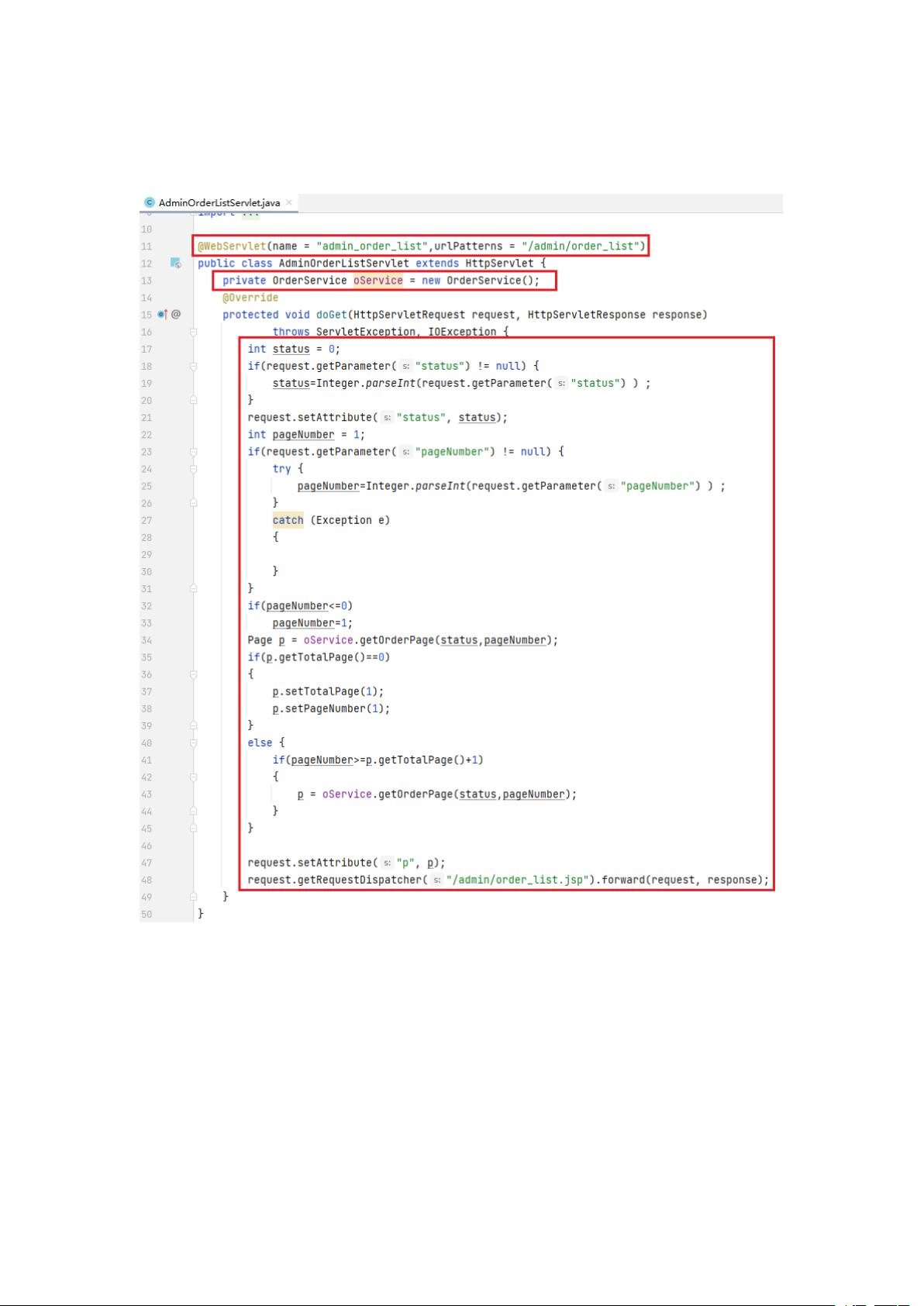The image size is (924, 1306).
Task: Click the status variable declaration on line 17
Action: pos(291,349)
